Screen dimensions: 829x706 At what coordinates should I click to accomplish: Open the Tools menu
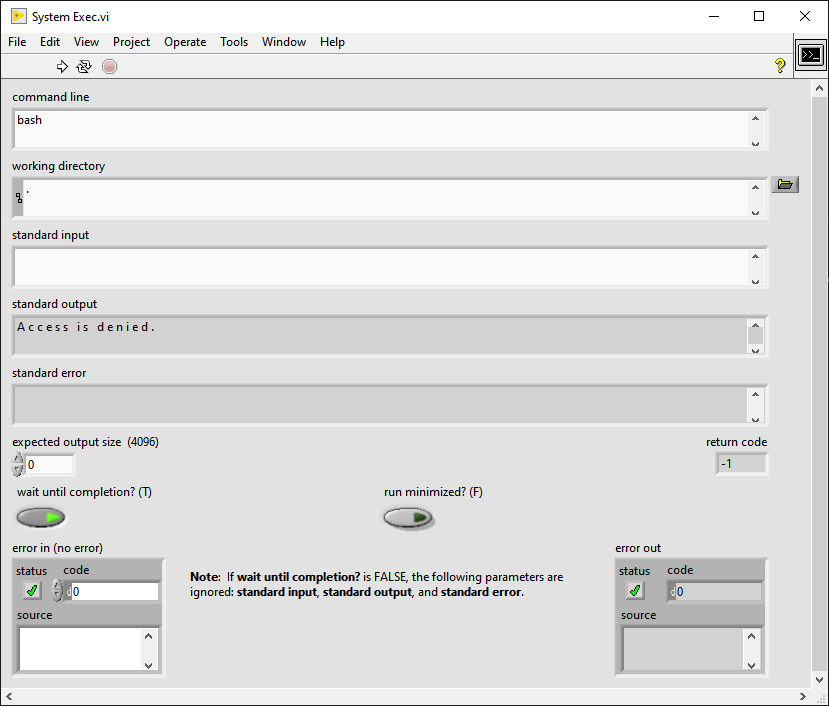tap(234, 42)
